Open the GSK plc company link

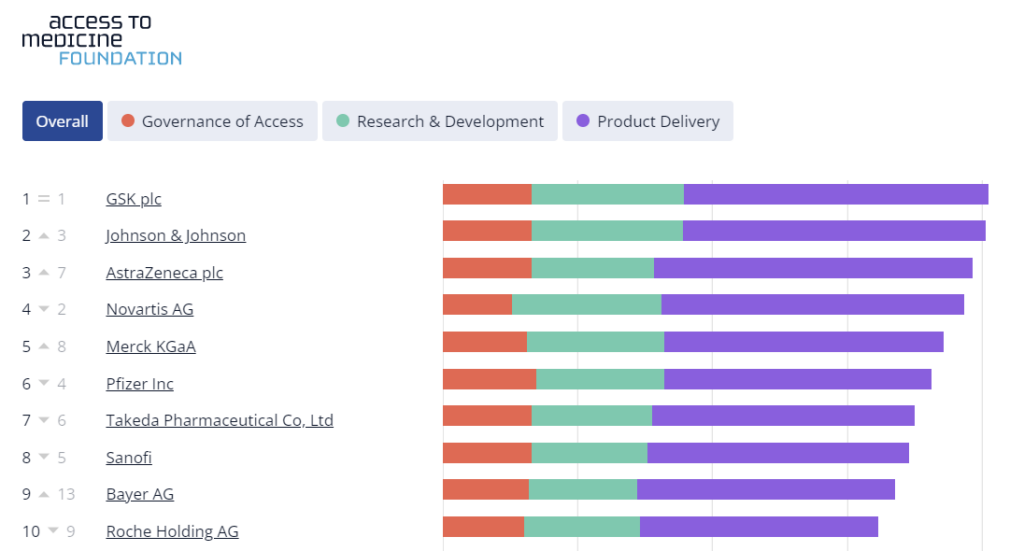[133, 198]
